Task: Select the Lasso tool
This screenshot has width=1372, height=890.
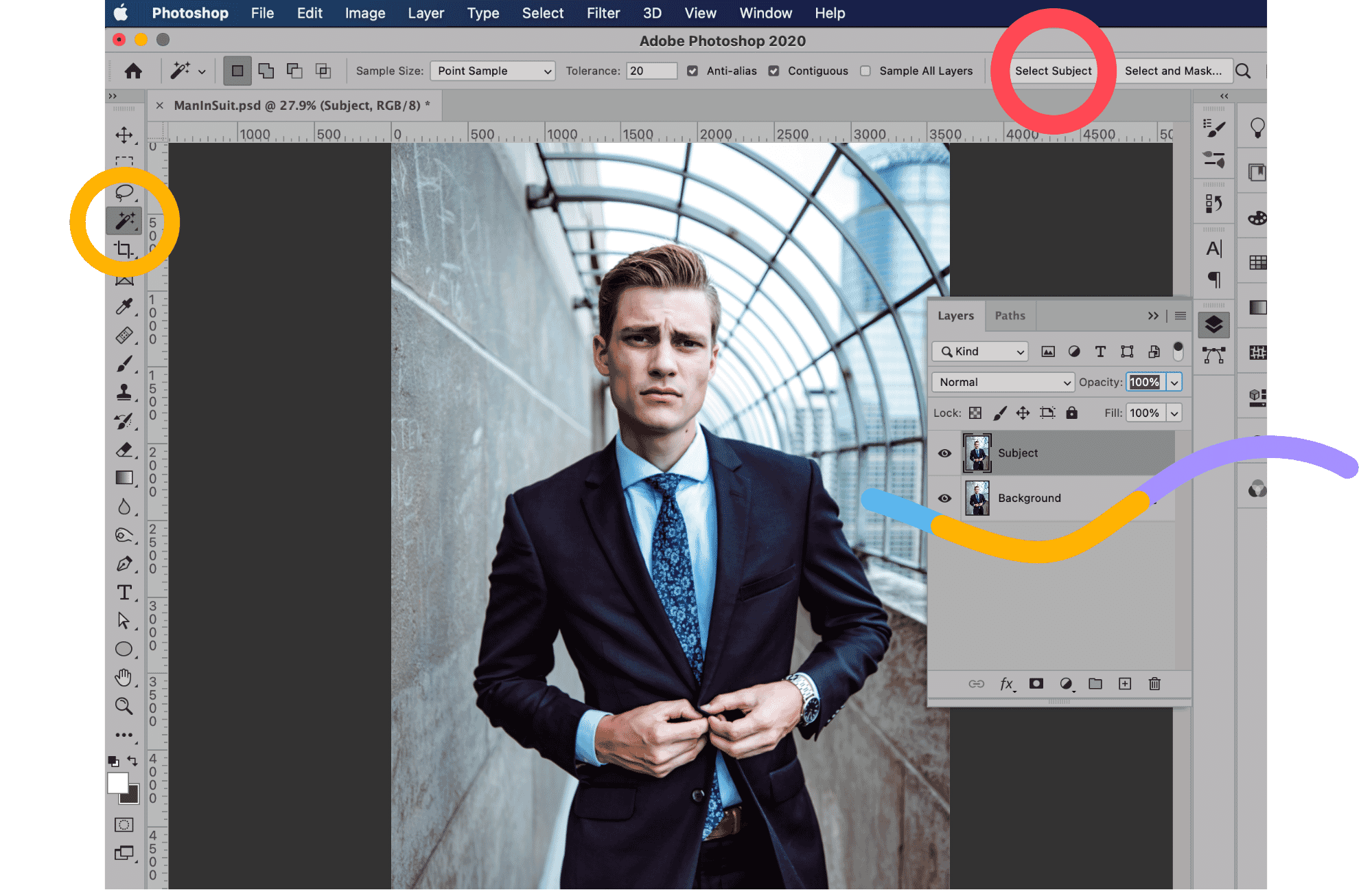Action: coord(124,192)
